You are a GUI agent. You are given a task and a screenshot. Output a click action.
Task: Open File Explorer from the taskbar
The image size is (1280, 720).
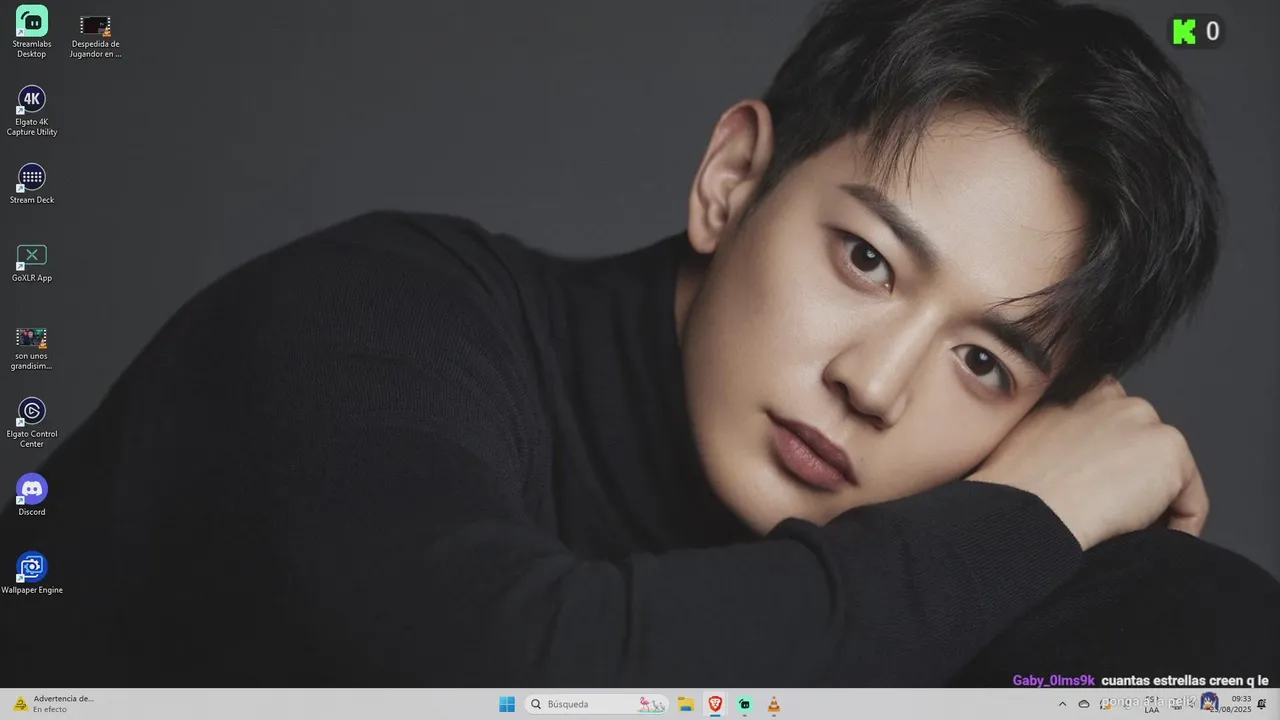click(x=686, y=704)
